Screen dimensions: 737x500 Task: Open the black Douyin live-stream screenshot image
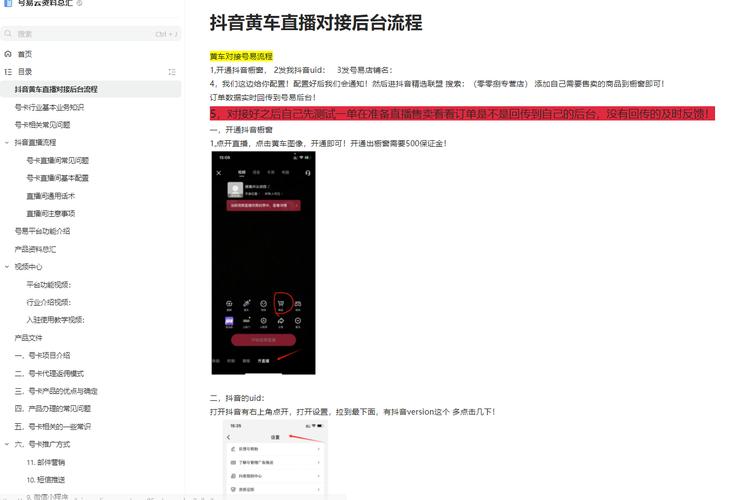(263, 263)
